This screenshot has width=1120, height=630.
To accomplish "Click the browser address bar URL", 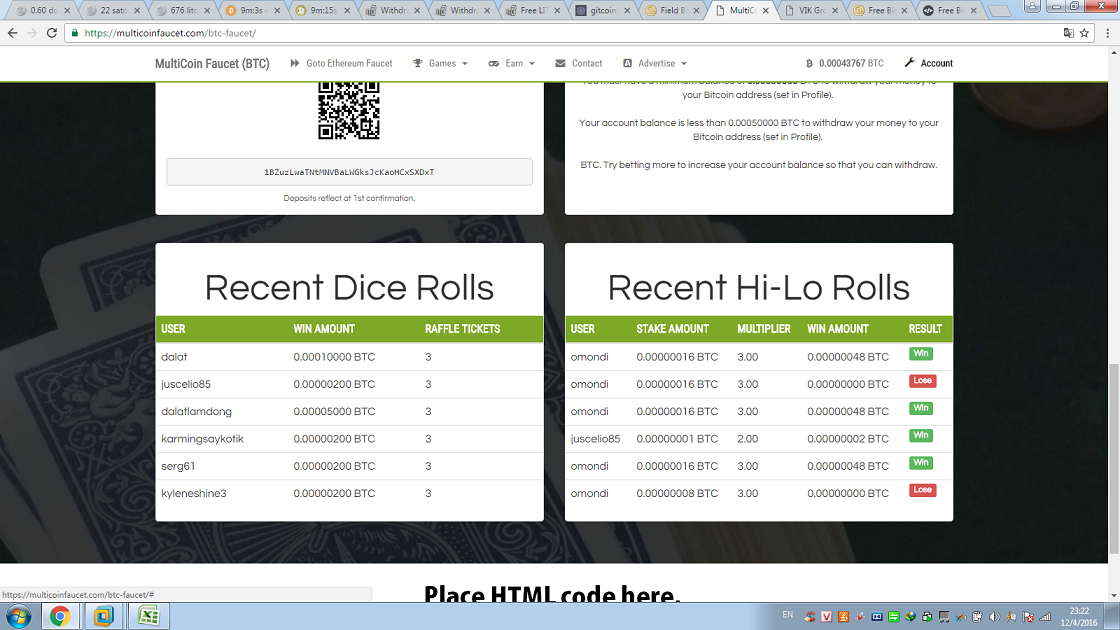I will (x=170, y=33).
